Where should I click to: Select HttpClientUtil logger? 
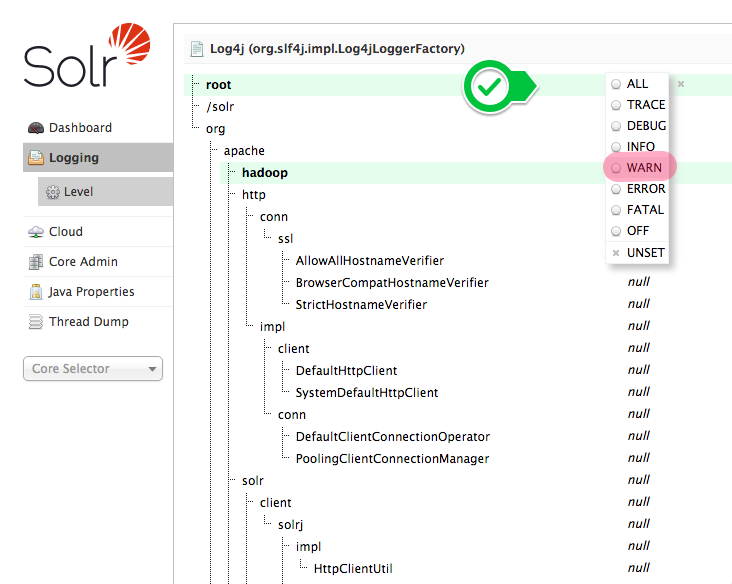pos(353,569)
